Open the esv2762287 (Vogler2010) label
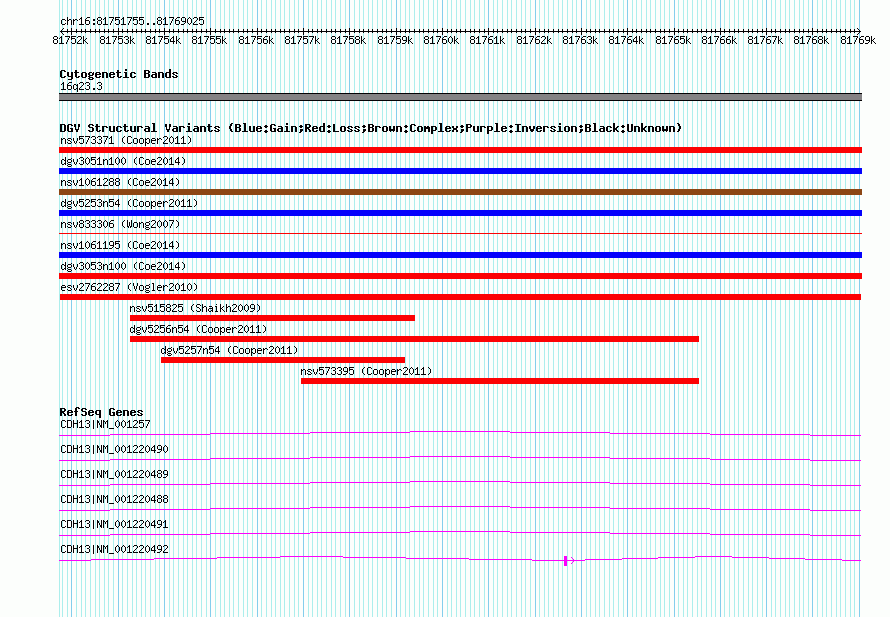The width and height of the screenshot is (890, 617). [x=129, y=287]
